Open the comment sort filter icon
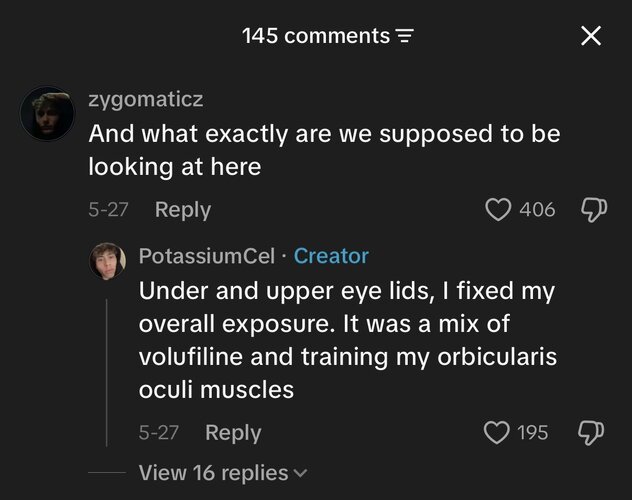632x500 pixels. tap(405, 36)
